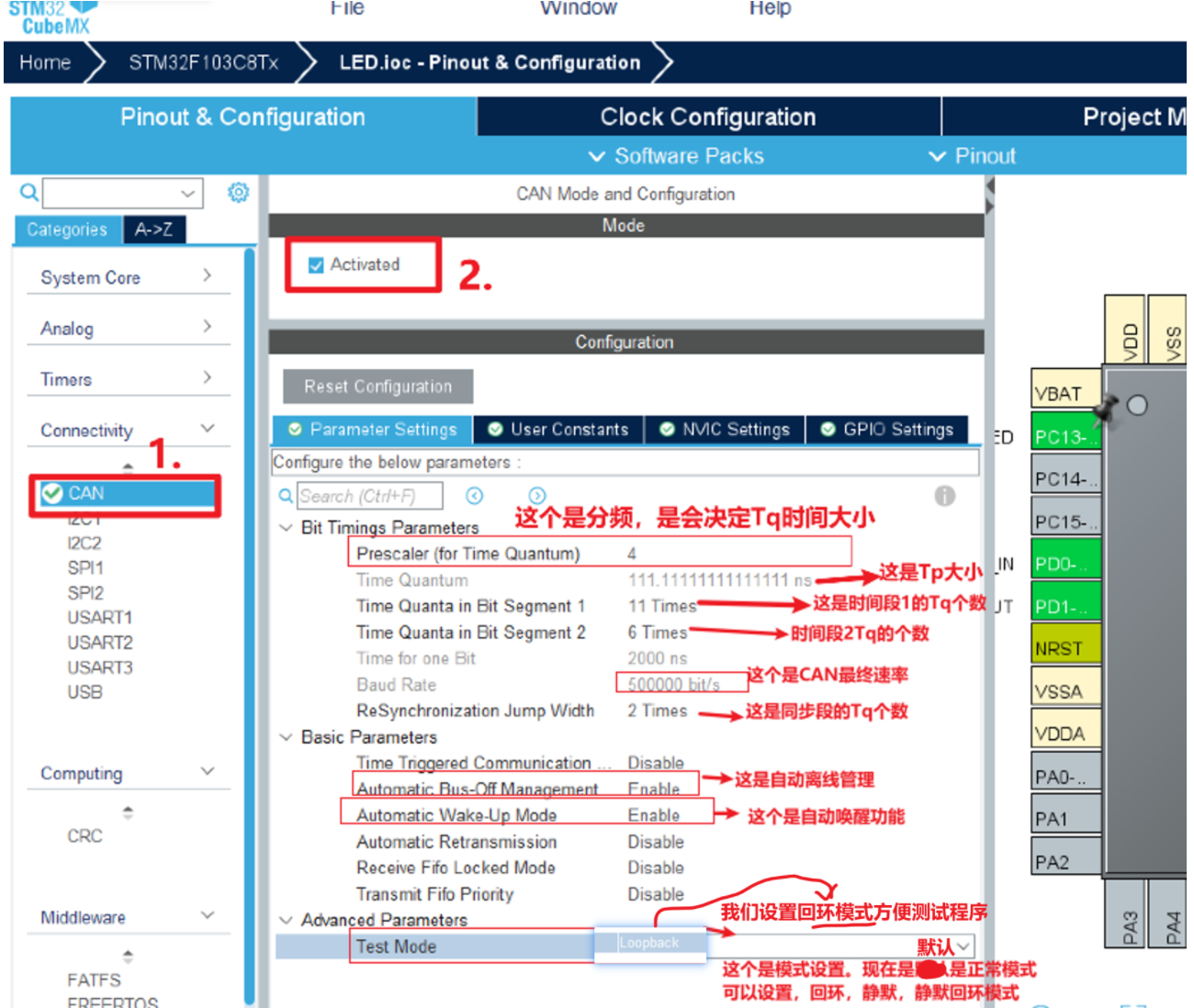Open the Test Mode dropdown arrow

(x=963, y=946)
